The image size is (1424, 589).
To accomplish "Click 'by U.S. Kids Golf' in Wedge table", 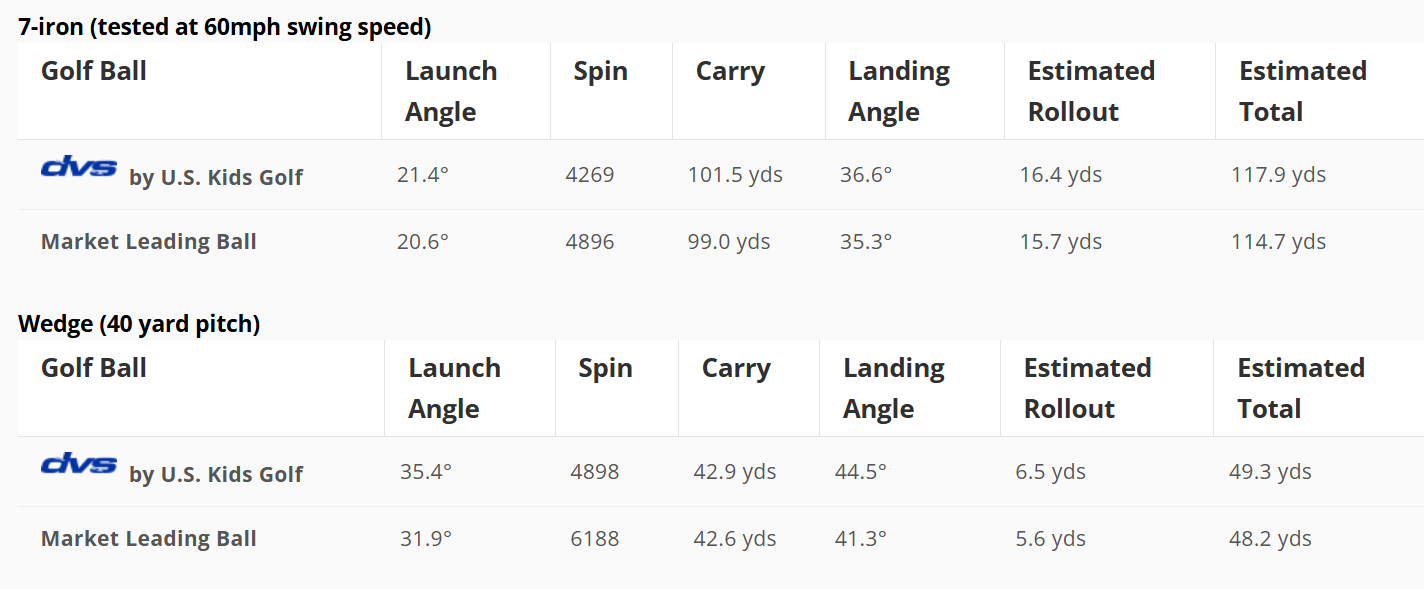I will pos(216,474).
